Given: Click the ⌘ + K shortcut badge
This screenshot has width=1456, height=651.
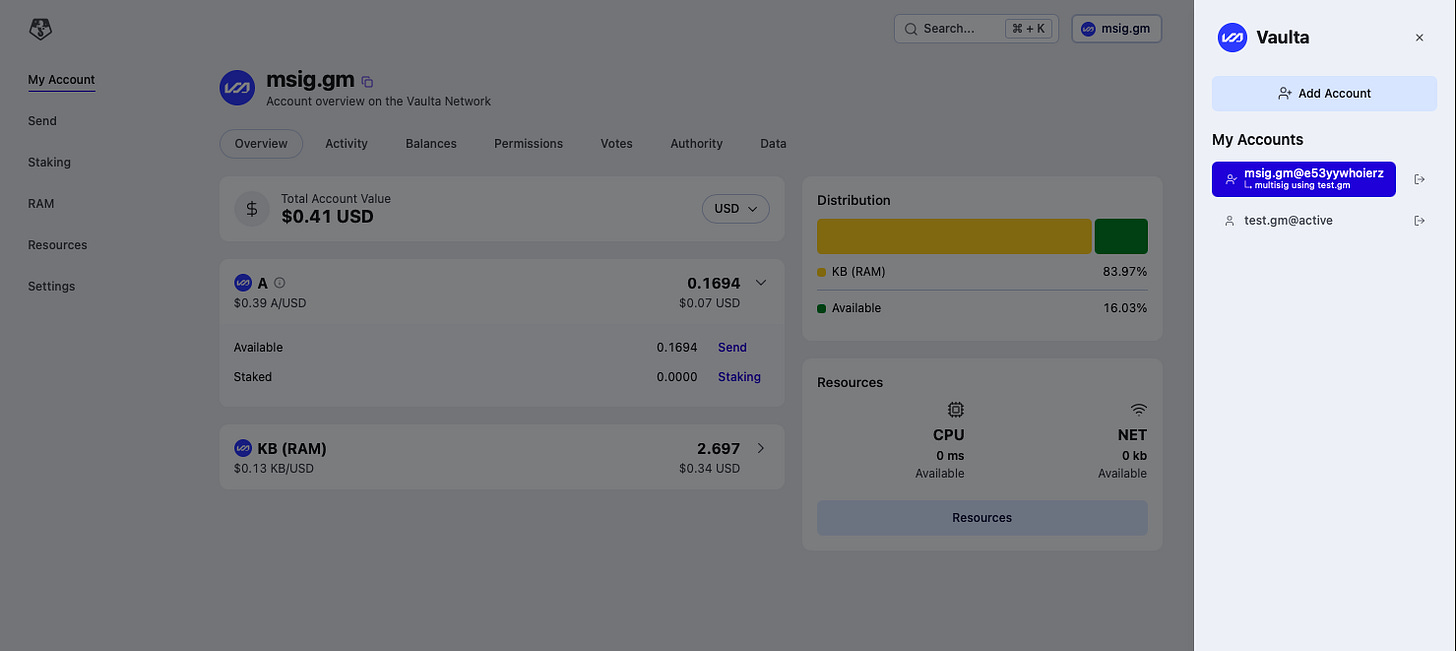Looking at the screenshot, I should pyautogui.click(x=1028, y=29).
